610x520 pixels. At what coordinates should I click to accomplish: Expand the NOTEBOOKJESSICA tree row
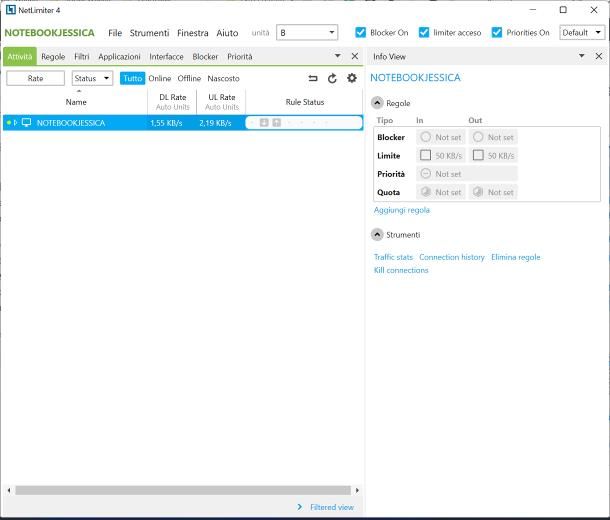pos(16,123)
